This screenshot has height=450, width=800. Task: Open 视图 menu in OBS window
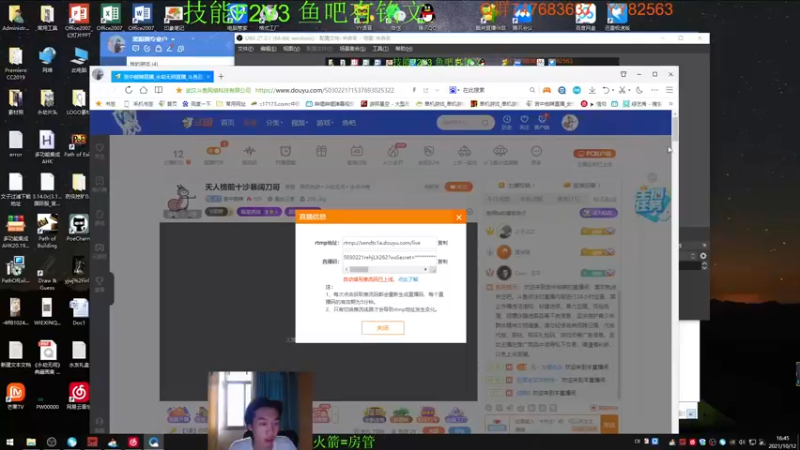pyautogui.click(x=291, y=49)
